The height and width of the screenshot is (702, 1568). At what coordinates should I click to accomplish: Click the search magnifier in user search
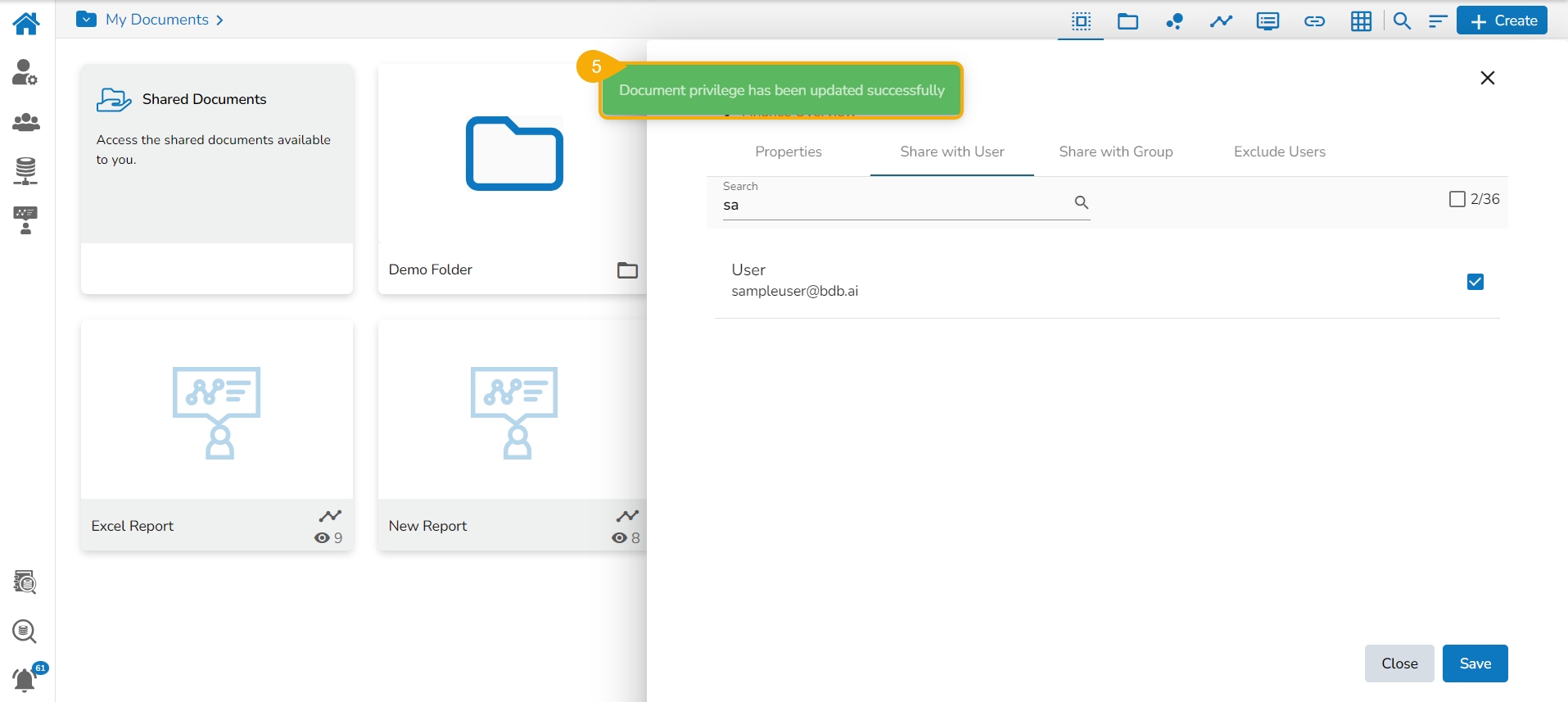(x=1082, y=202)
